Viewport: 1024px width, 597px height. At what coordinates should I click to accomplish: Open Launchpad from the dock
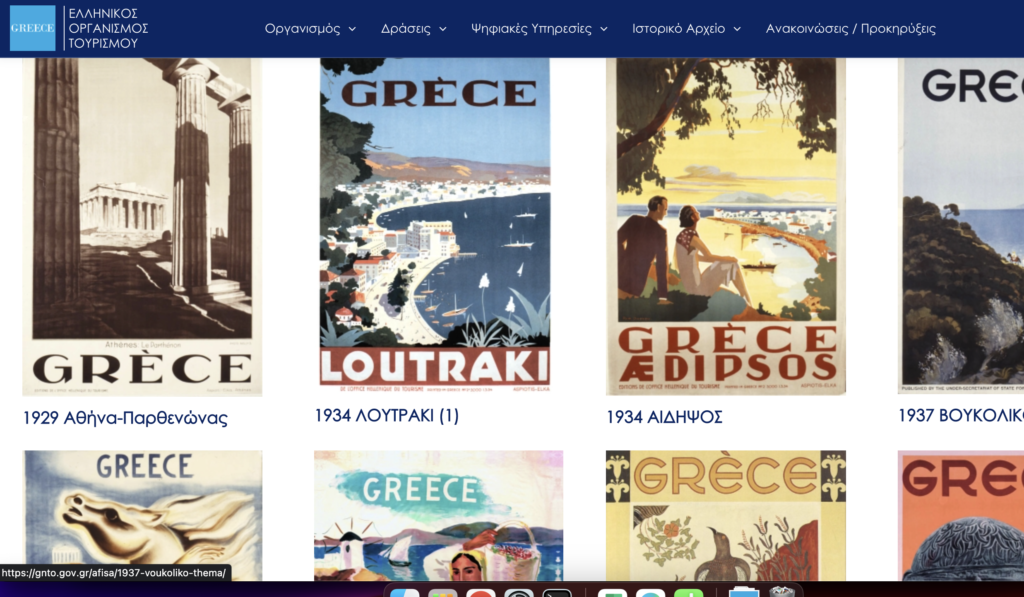point(442,592)
